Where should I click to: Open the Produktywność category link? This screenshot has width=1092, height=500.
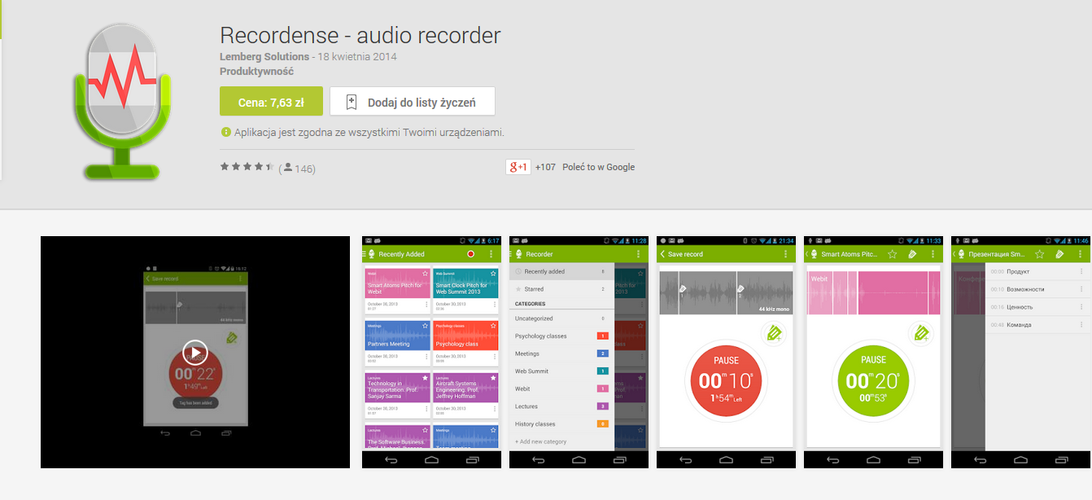(x=257, y=71)
